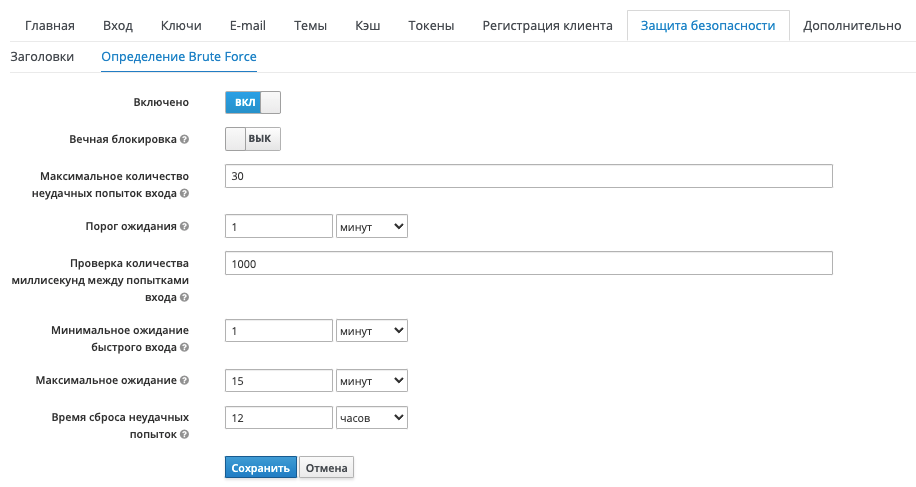This screenshot has height=487, width=916.
Task: Enable the Вечная блокировка switch
Action: pos(253,139)
